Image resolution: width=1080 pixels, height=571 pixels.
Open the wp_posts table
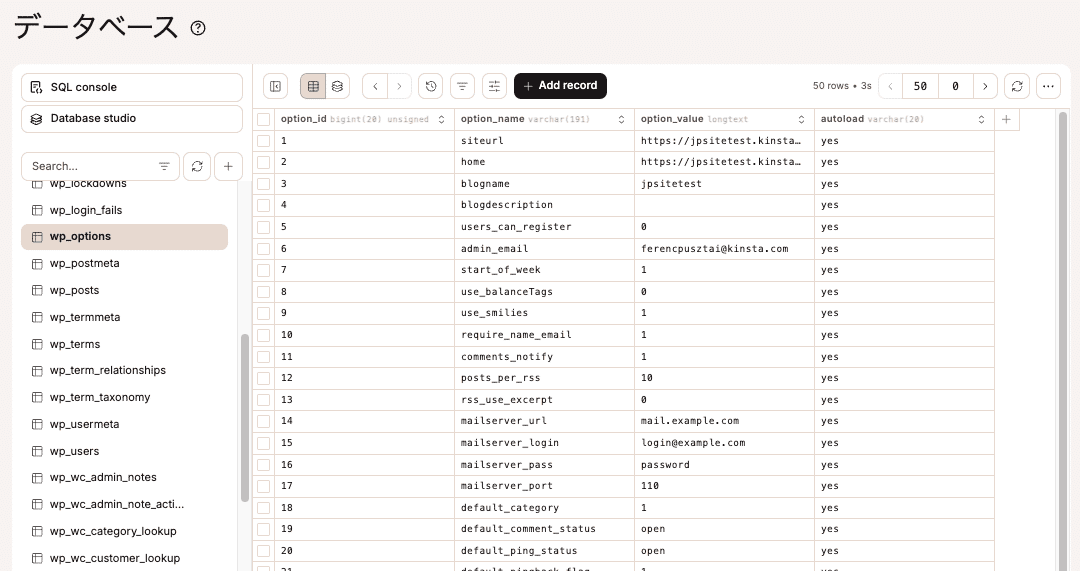coord(75,290)
